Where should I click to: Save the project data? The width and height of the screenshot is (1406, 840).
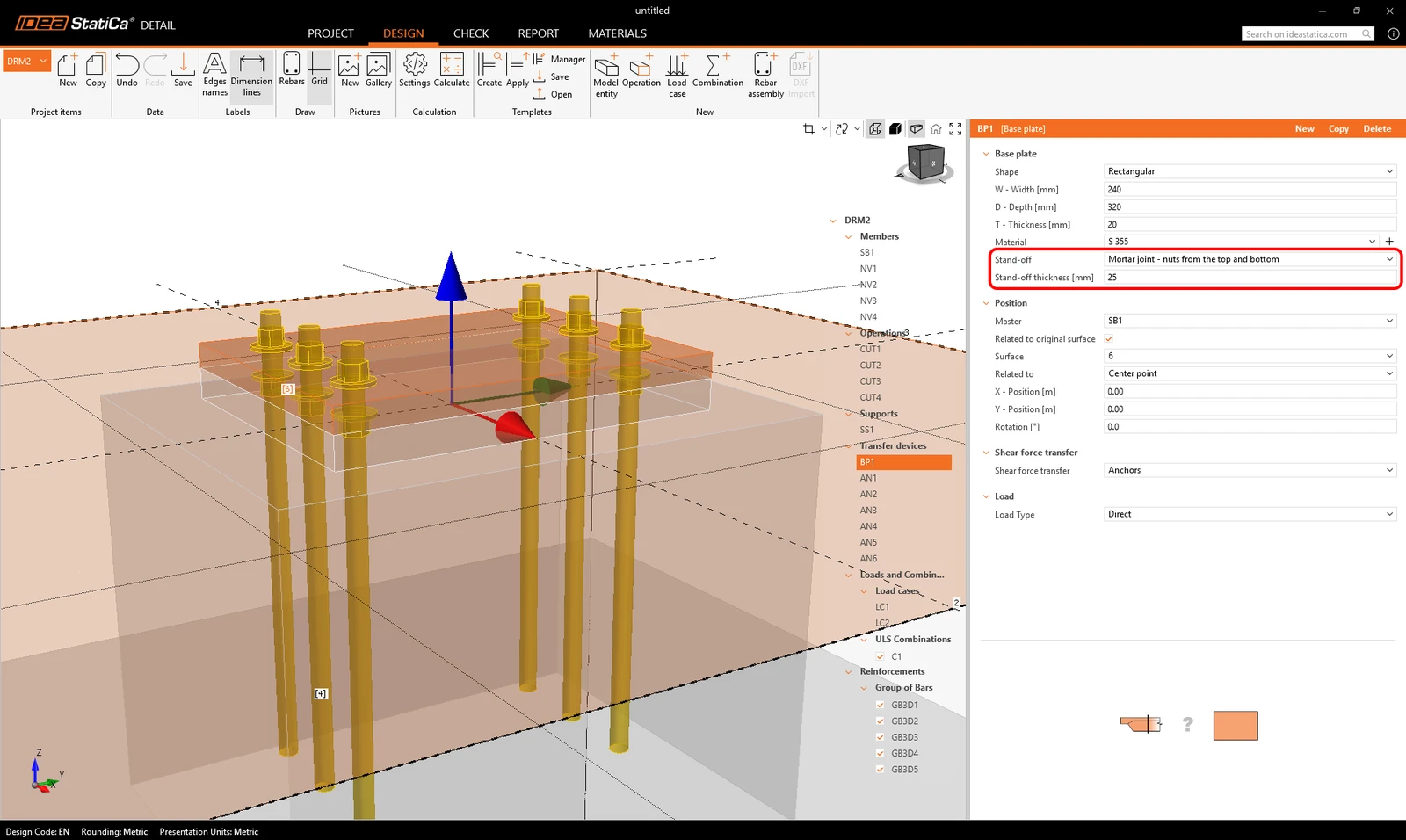pyautogui.click(x=183, y=70)
